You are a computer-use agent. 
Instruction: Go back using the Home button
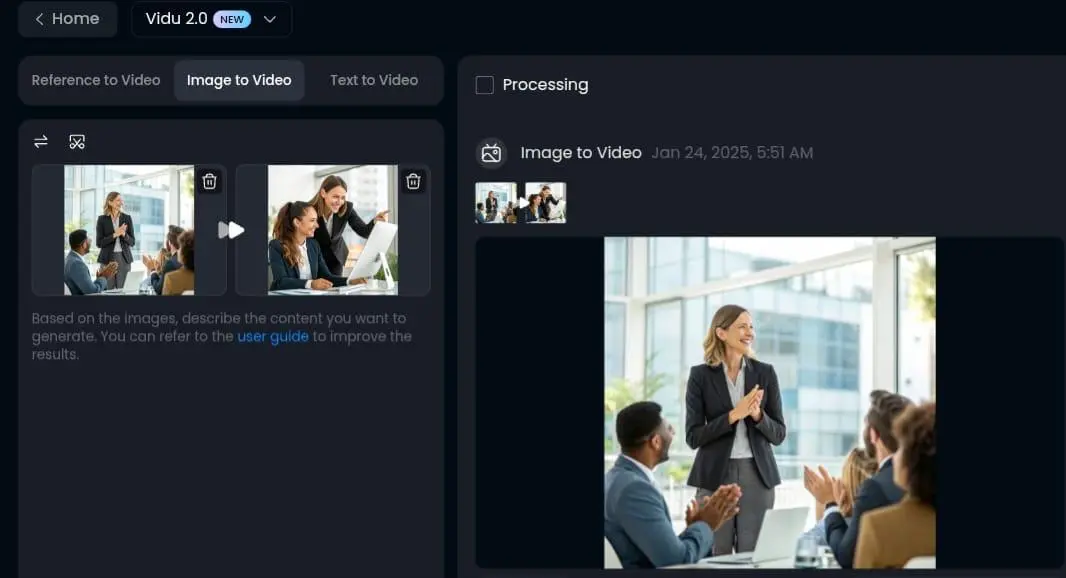pos(67,19)
